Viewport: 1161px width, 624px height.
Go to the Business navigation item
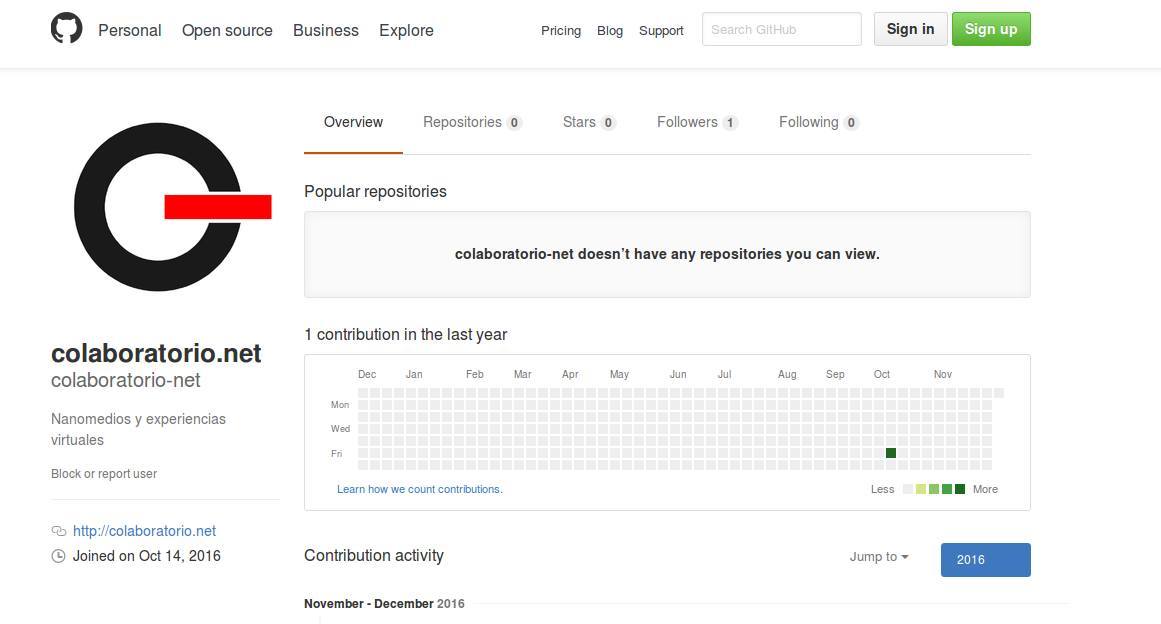click(326, 30)
